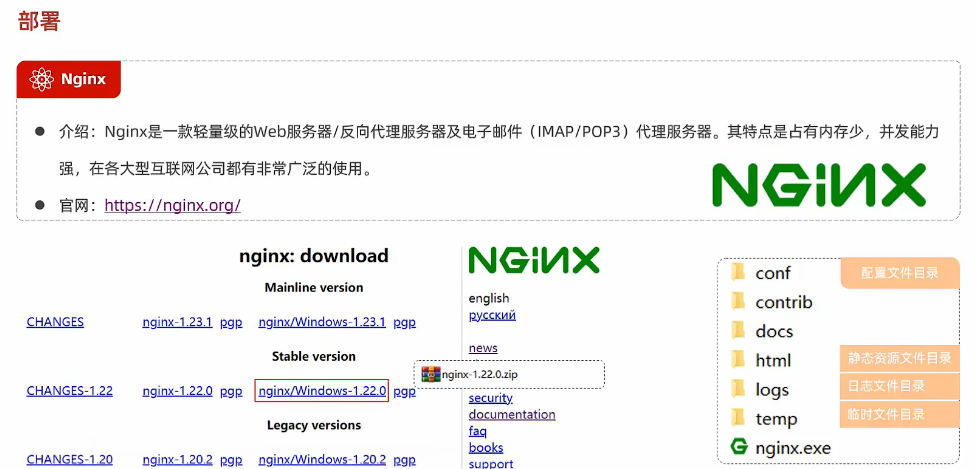Click the nginx.exe file name

click(793, 447)
